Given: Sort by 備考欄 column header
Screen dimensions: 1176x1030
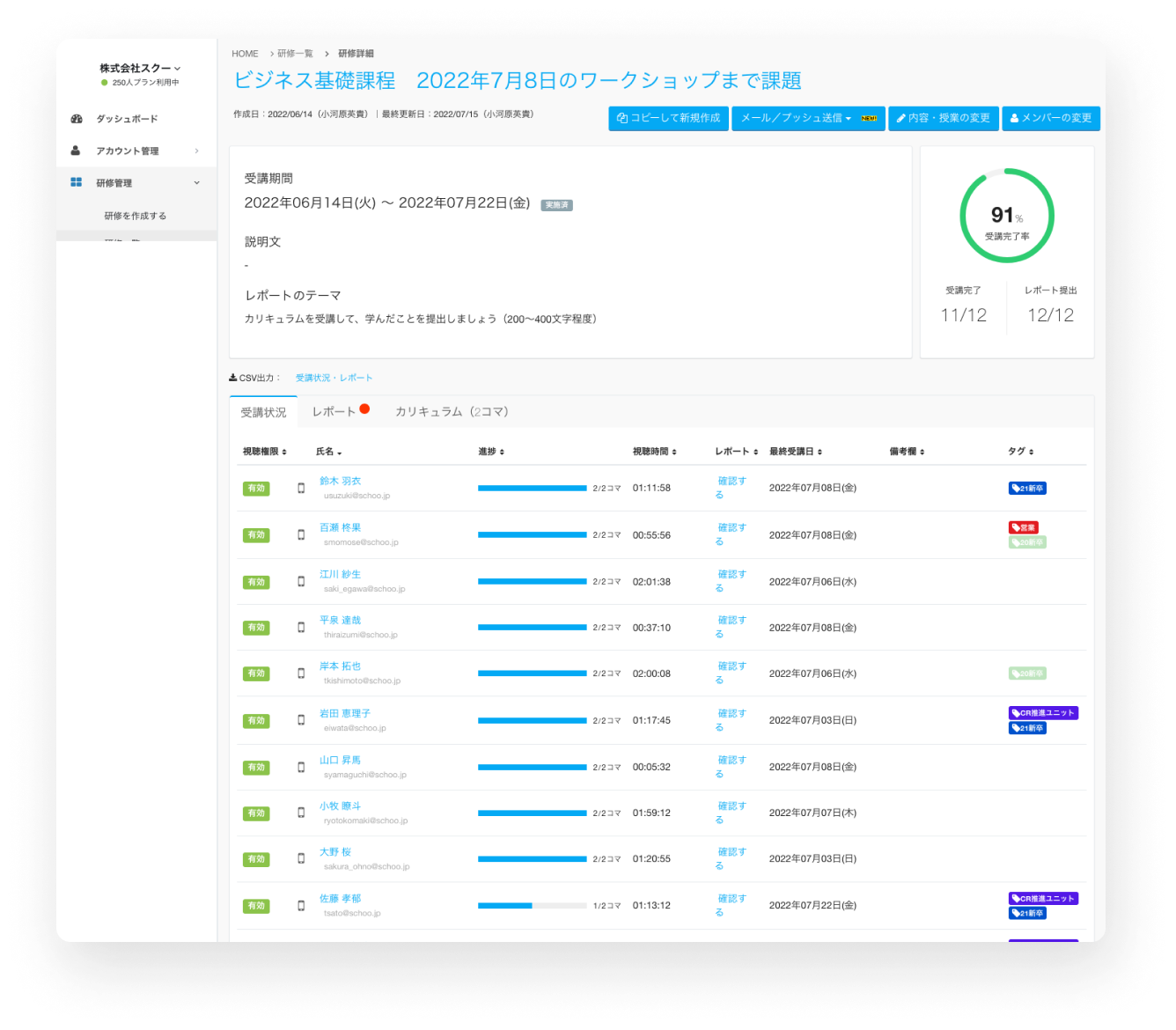Looking at the screenshot, I should coord(907,452).
